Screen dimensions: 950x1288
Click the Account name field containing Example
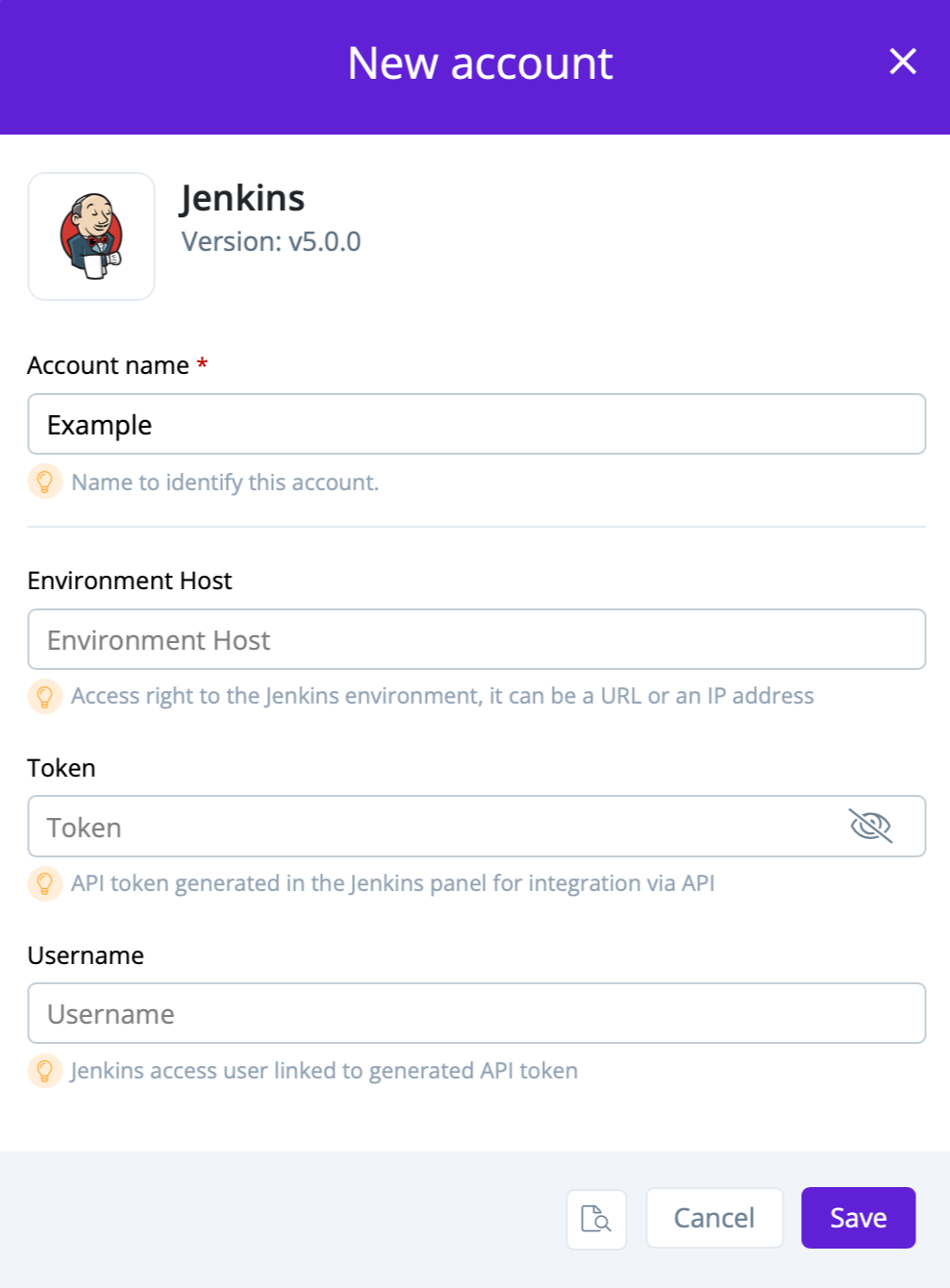pos(476,424)
